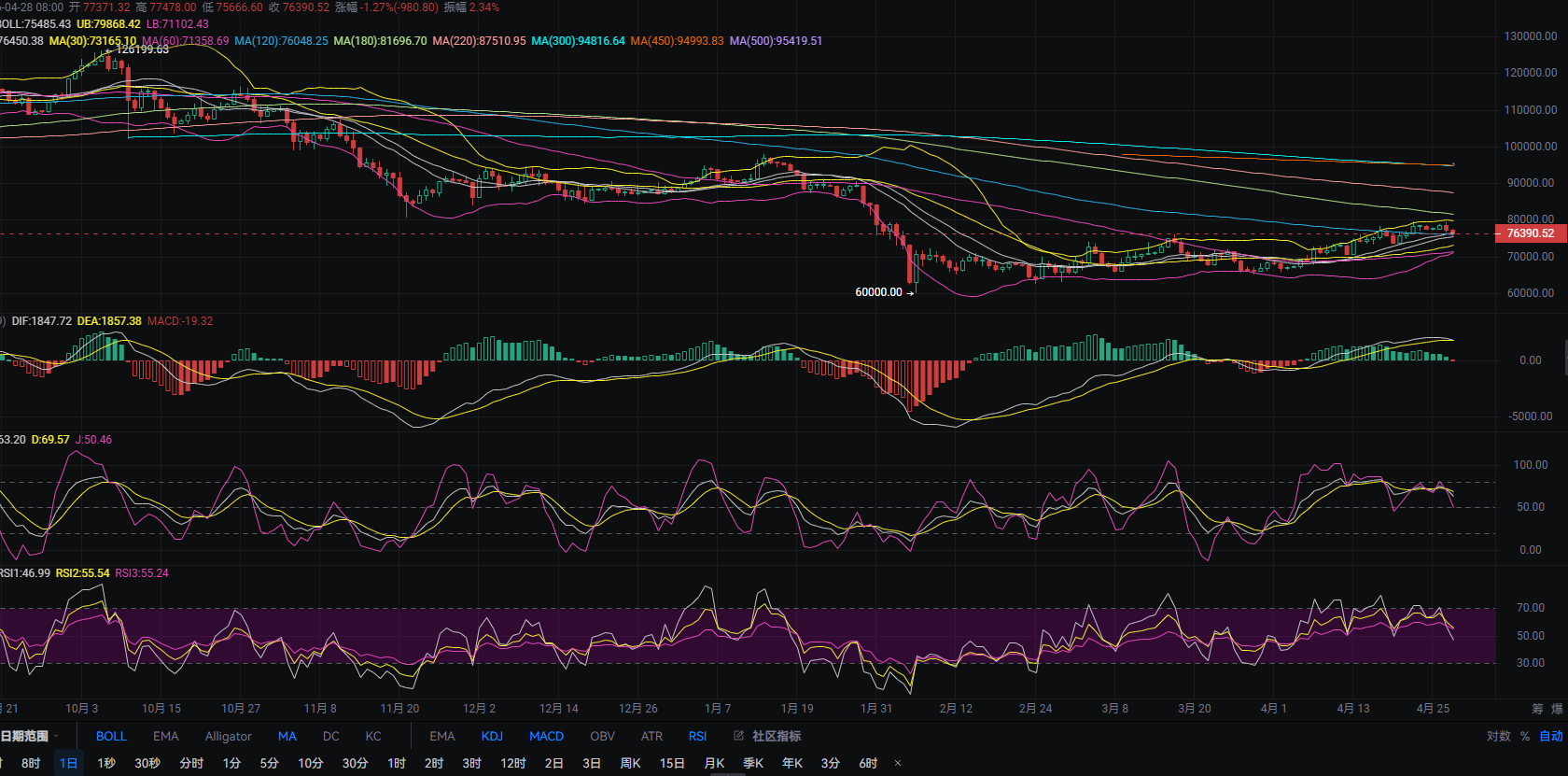This screenshot has height=776, width=1568.
Task: Click the 爆 liquidation icon
Action: click(x=1557, y=709)
